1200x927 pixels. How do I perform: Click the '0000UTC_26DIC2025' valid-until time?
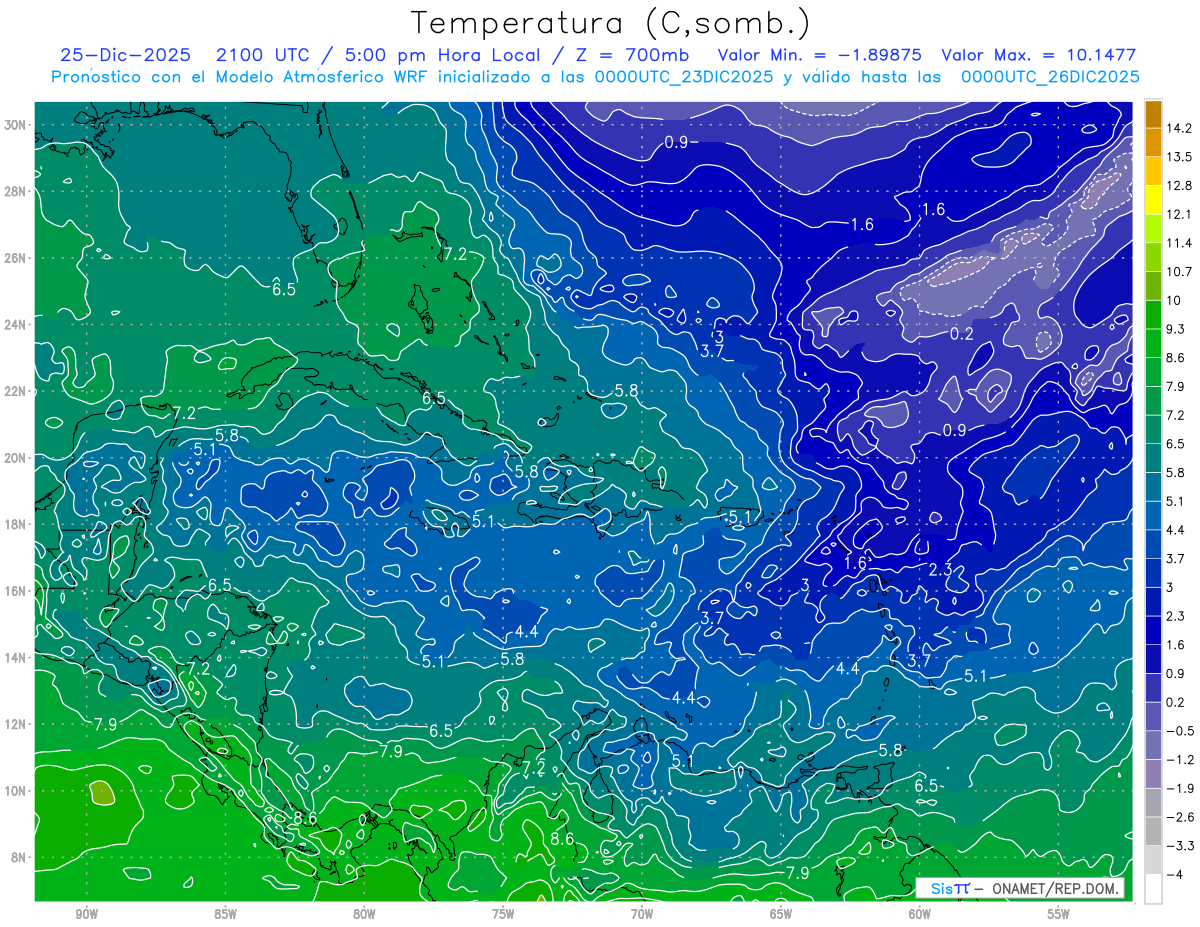pos(1051,77)
